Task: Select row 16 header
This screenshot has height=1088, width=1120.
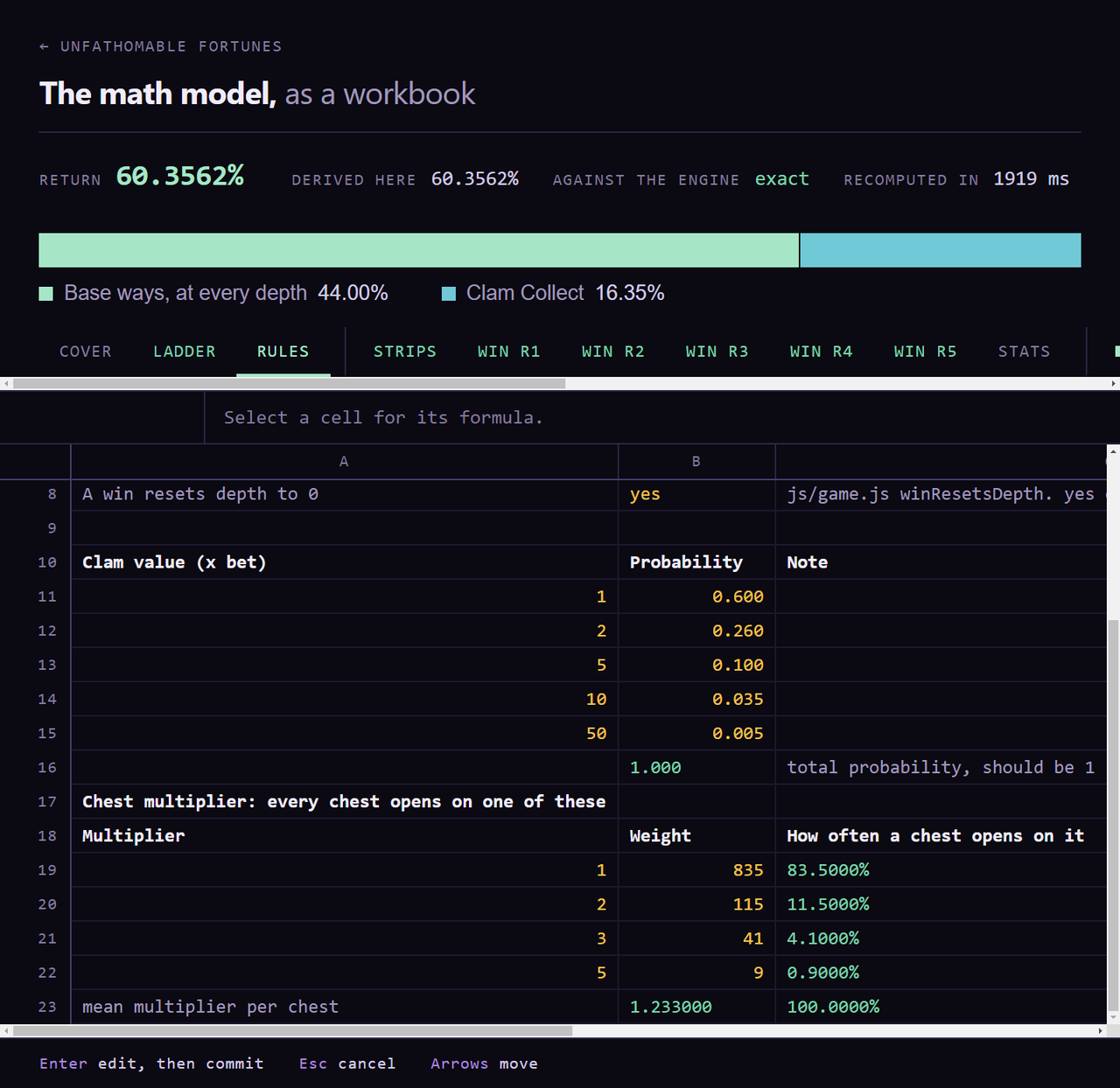Action: (35, 767)
